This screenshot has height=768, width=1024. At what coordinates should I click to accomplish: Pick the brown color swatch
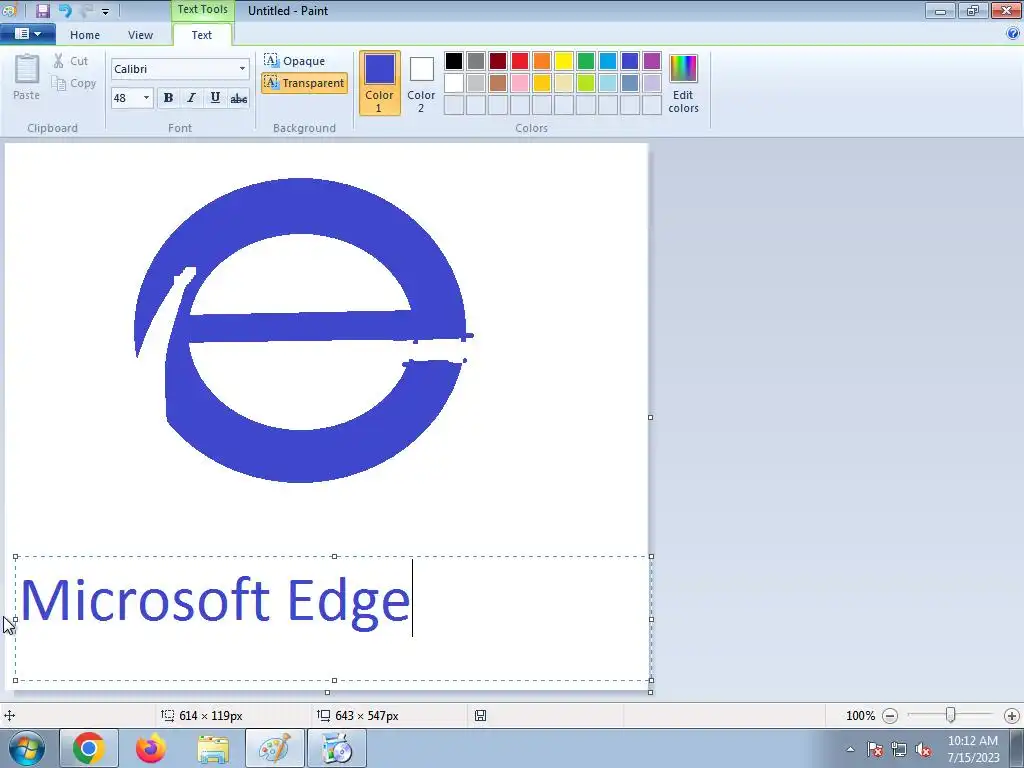click(498, 83)
